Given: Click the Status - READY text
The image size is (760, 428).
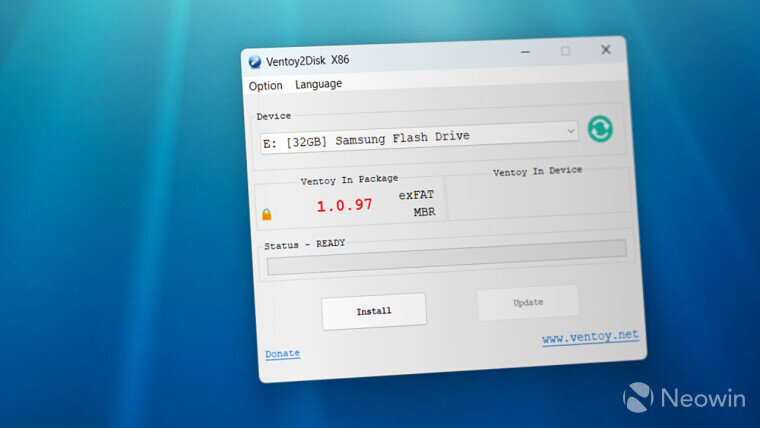Looking at the screenshot, I should click(304, 244).
